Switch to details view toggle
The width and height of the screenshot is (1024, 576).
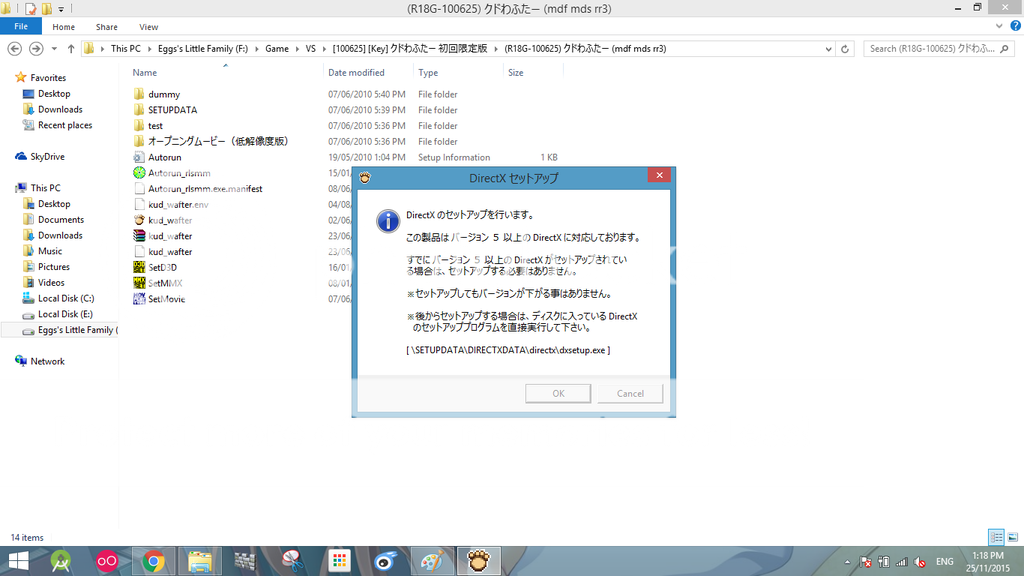(x=996, y=537)
